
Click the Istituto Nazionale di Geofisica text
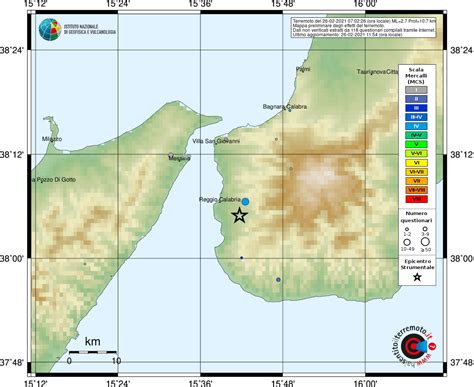[90, 29]
